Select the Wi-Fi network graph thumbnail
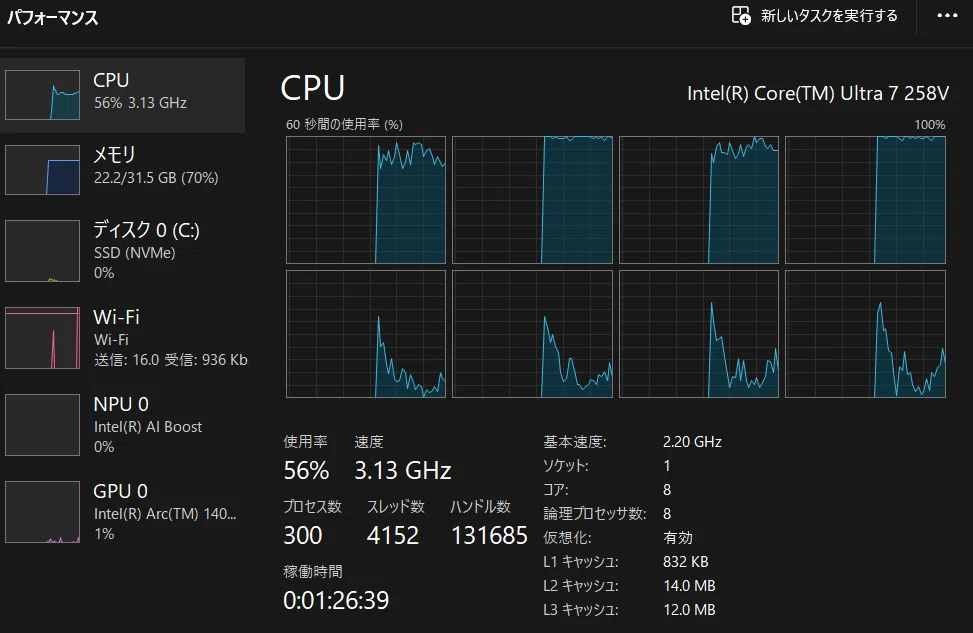 point(43,338)
